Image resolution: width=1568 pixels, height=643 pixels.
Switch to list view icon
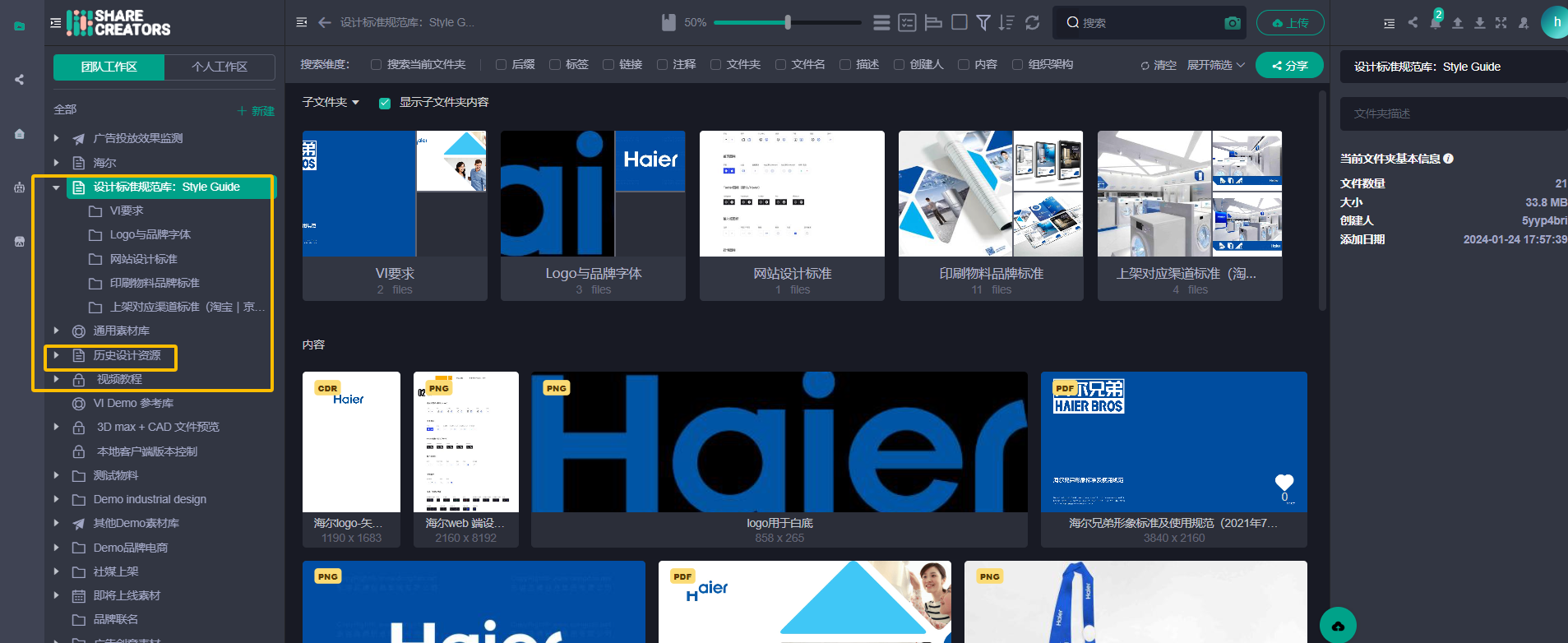coord(881,22)
